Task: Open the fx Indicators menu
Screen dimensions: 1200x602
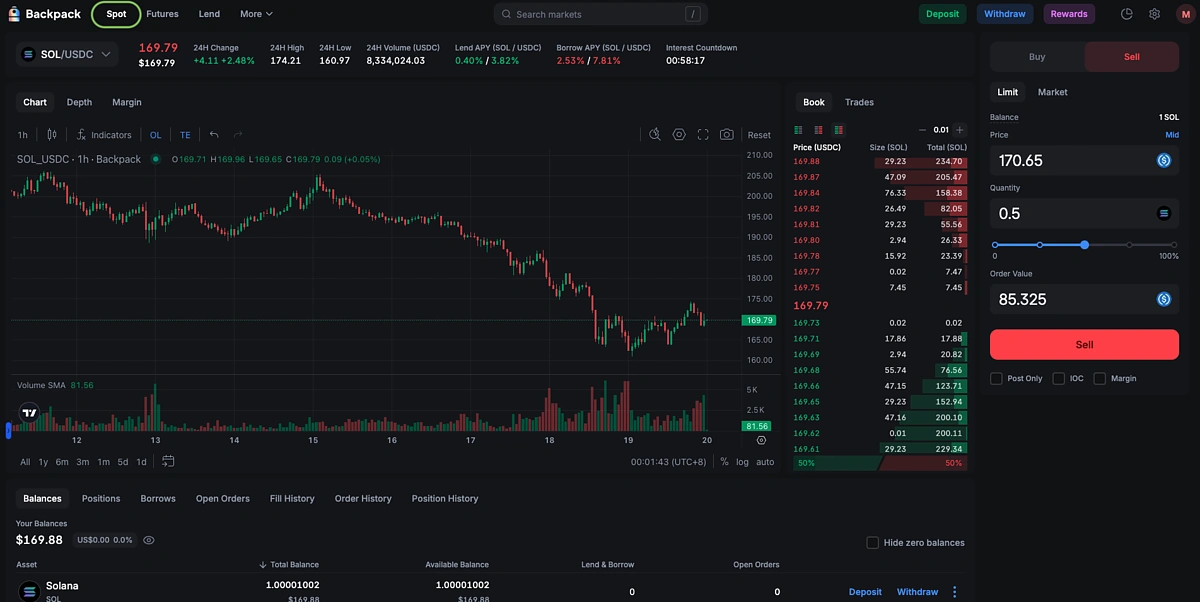Action: [x=104, y=135]
